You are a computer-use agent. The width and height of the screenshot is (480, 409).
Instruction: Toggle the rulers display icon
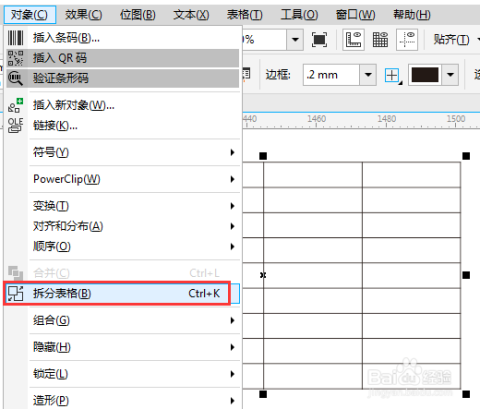click(353, 40)
